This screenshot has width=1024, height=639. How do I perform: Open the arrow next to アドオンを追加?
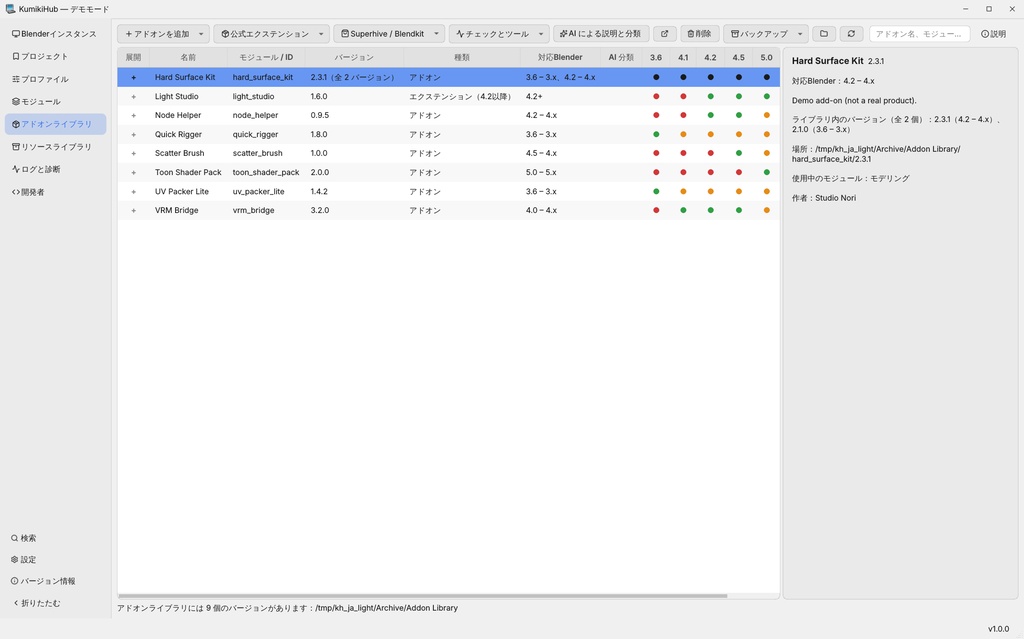point(201,34)
